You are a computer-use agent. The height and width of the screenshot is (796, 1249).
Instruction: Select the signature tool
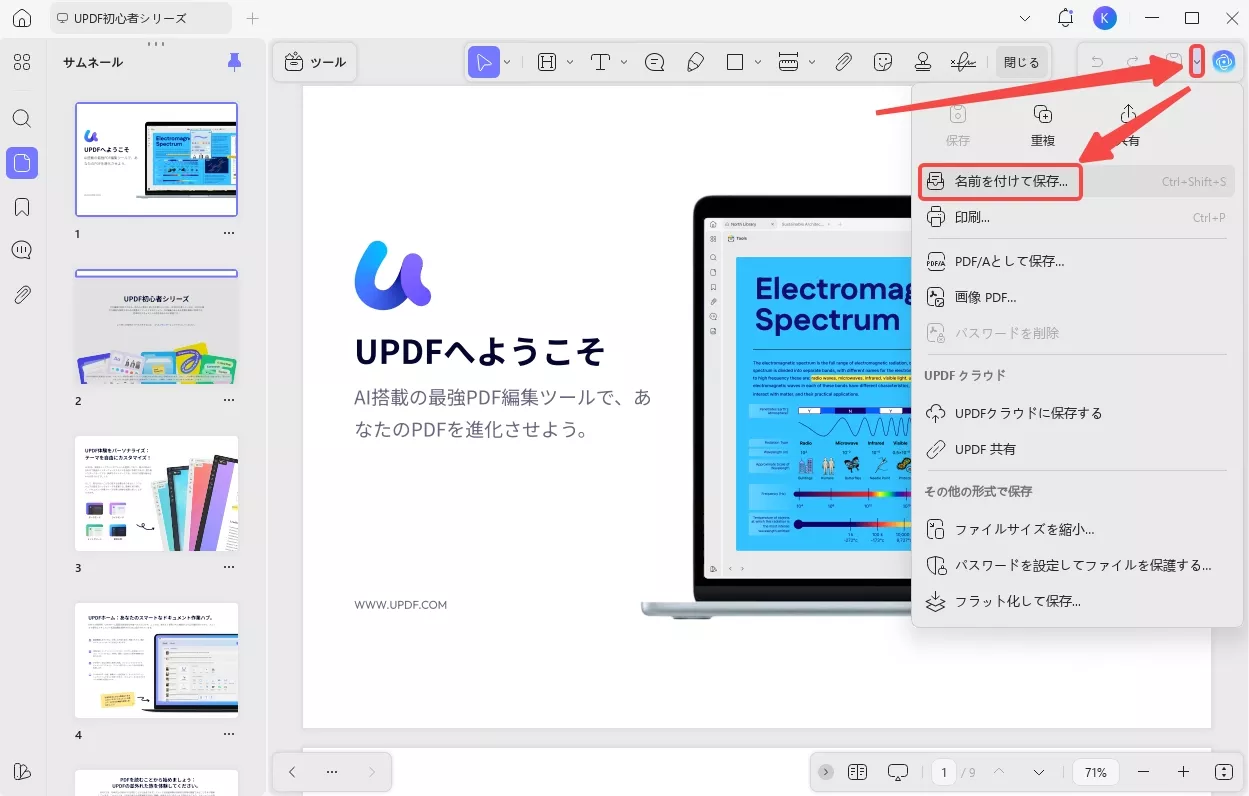(x=962, y=61)
